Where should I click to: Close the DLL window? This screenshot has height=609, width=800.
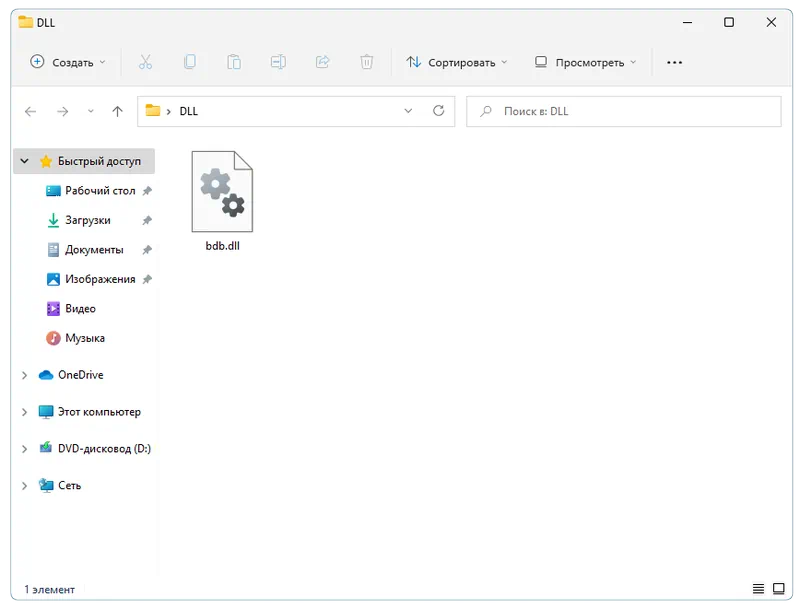771,22
